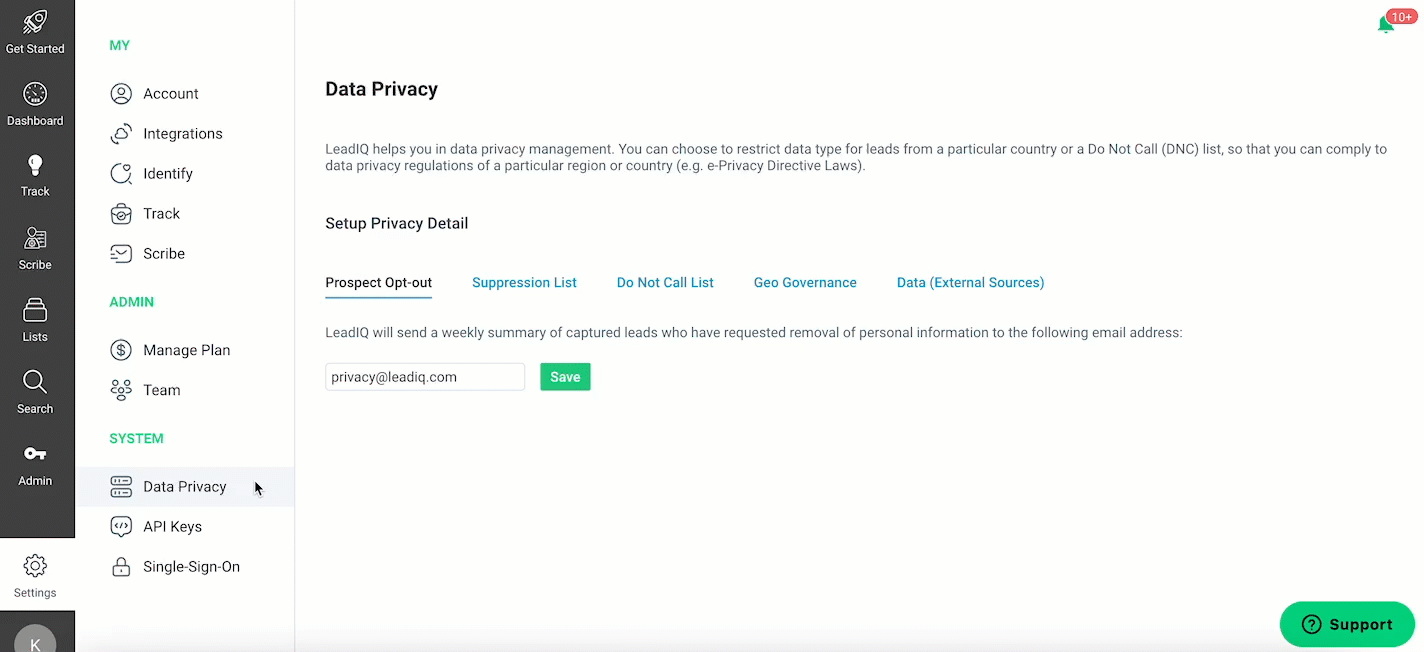Open Search magnifier icon

[35, 382]
